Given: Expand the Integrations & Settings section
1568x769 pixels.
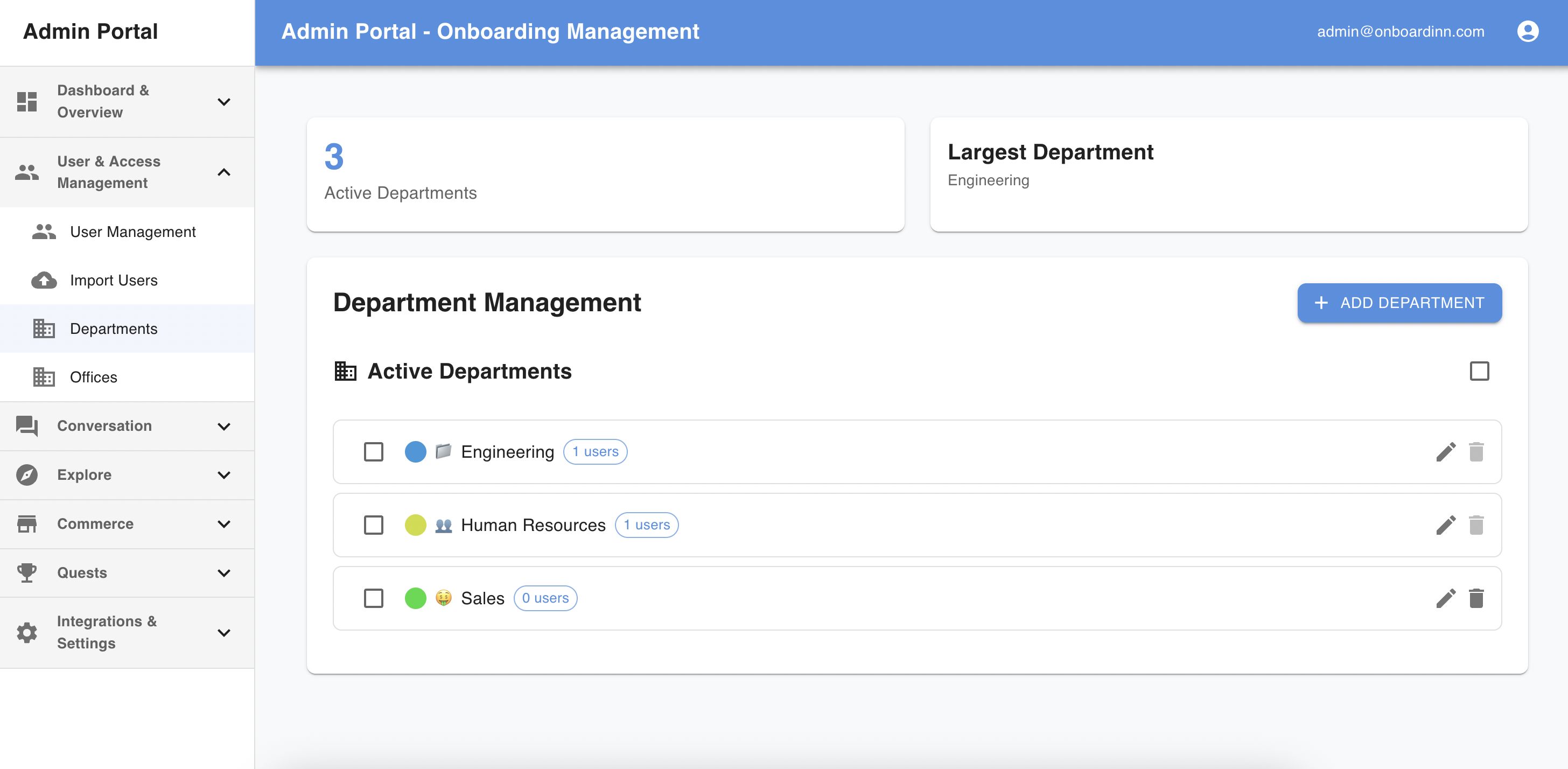Looking at the screenshot, I should tap(223, 633).
